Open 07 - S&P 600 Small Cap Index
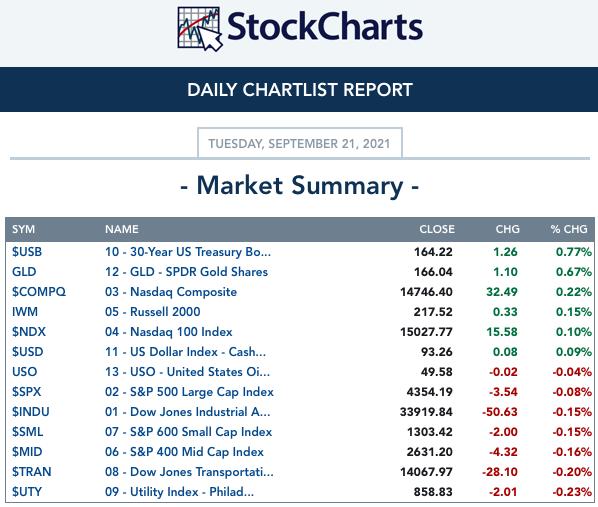 [x=188, y=432]
